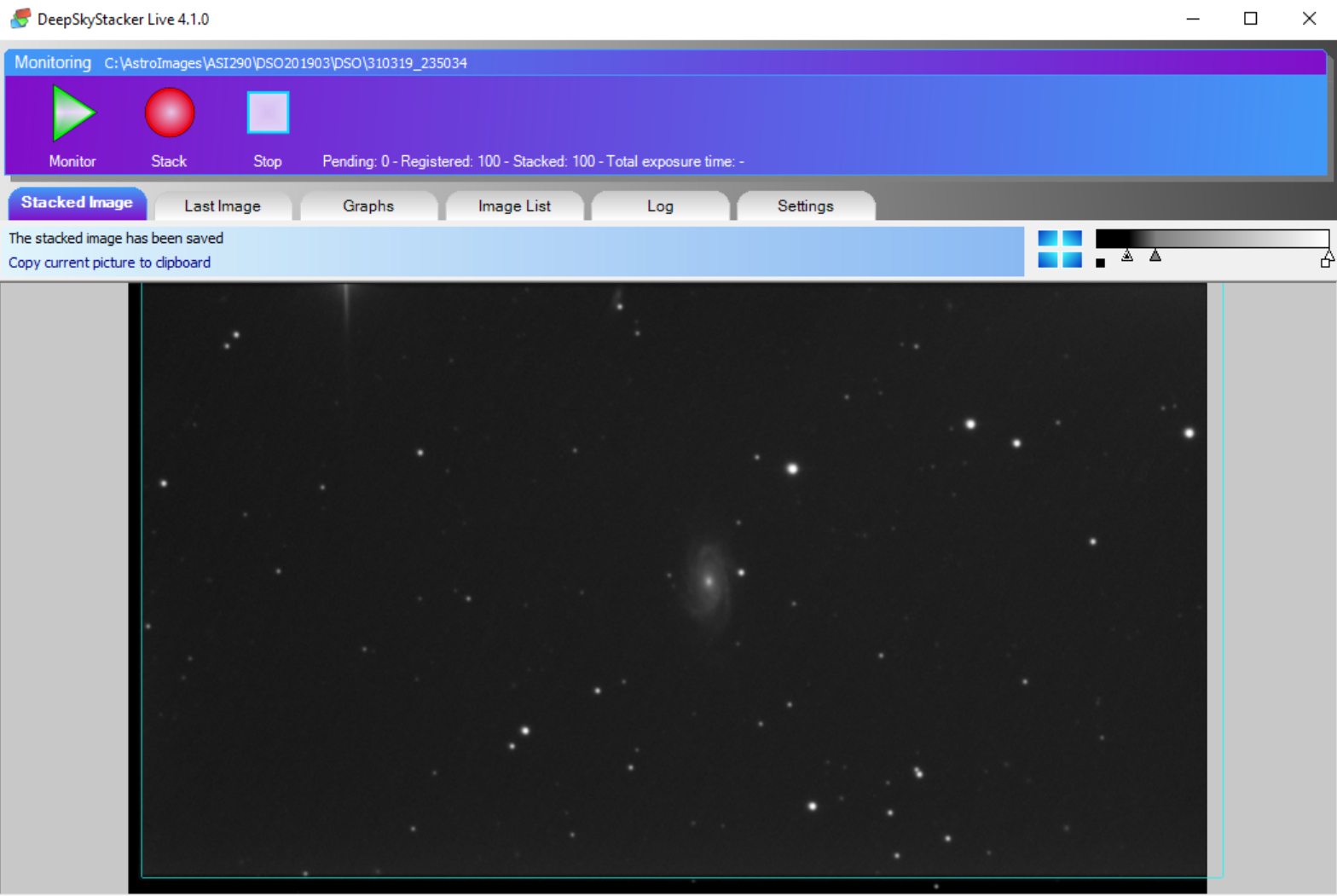This screenshot has height=896, width=1337.
Task: Open the Last Image tab
Action: tap(223, 206)
